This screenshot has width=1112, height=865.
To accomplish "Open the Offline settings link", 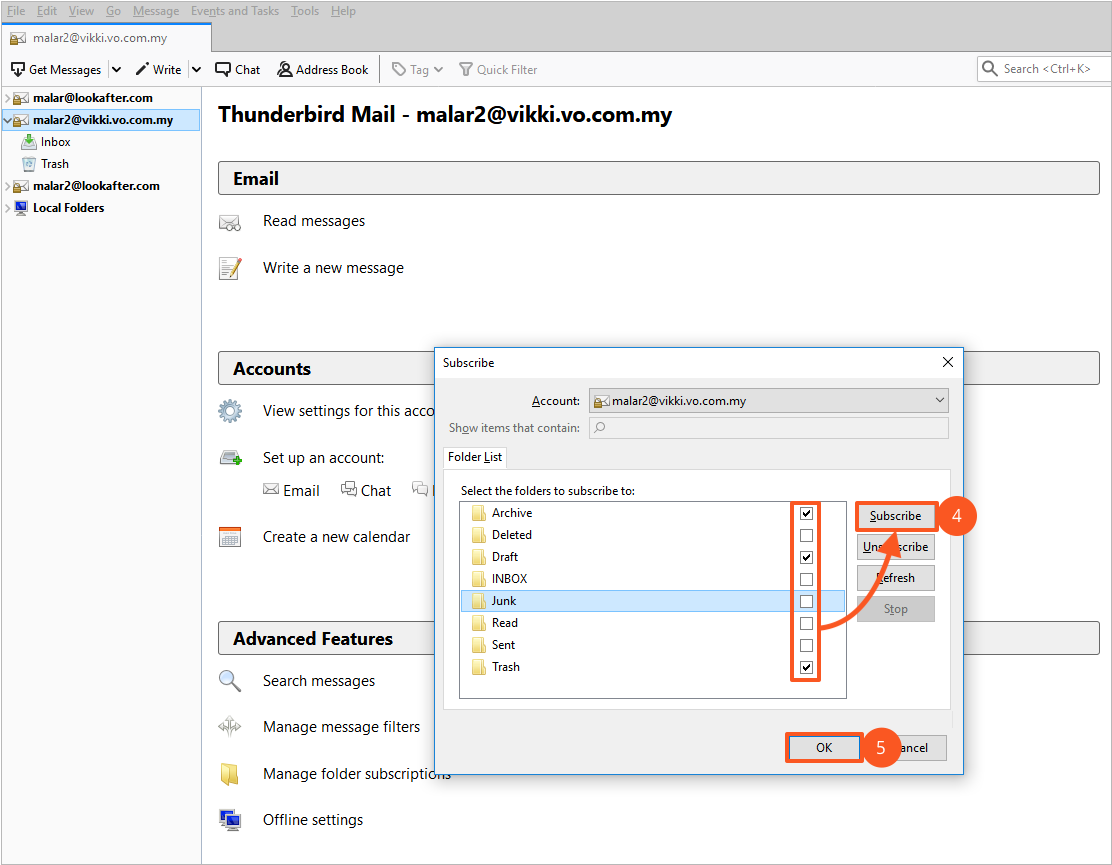I will pyautogui.click(x=313, y=820).
